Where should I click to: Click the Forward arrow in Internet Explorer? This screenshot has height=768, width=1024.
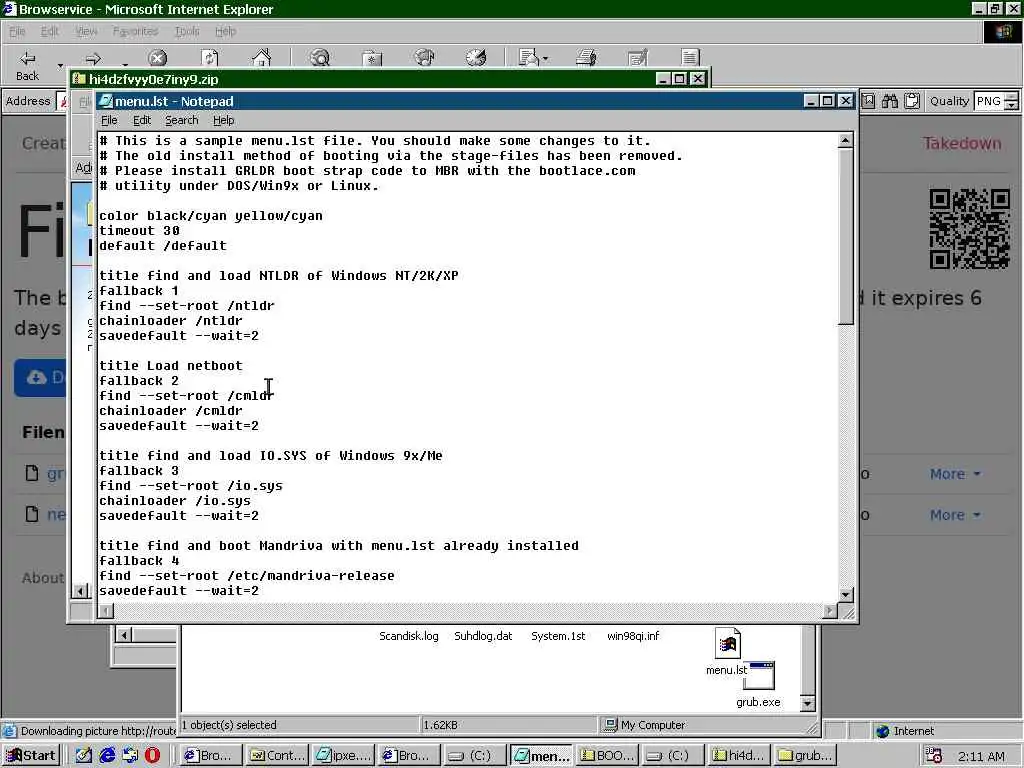click(93, 59)
